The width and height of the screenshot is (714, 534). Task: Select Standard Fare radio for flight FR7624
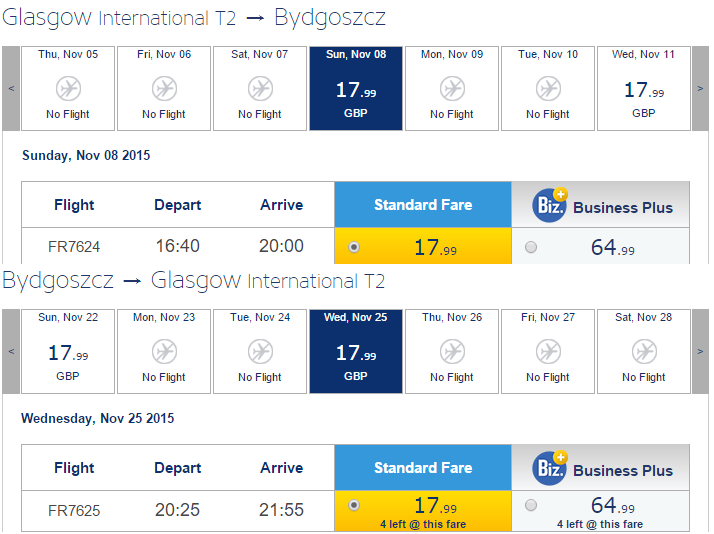click(x=353, y=247)
